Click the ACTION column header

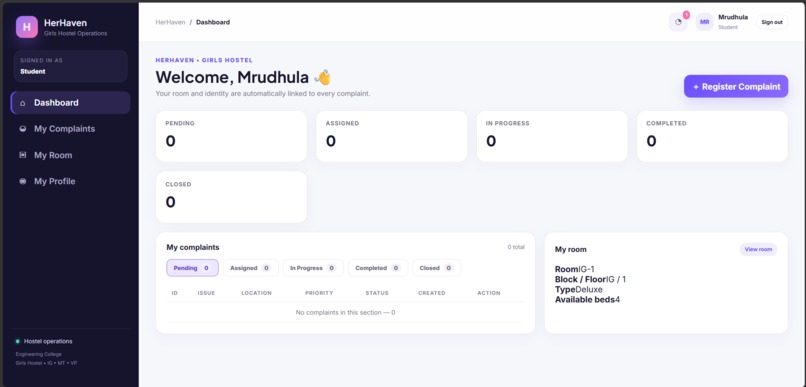tap(489, 293)
